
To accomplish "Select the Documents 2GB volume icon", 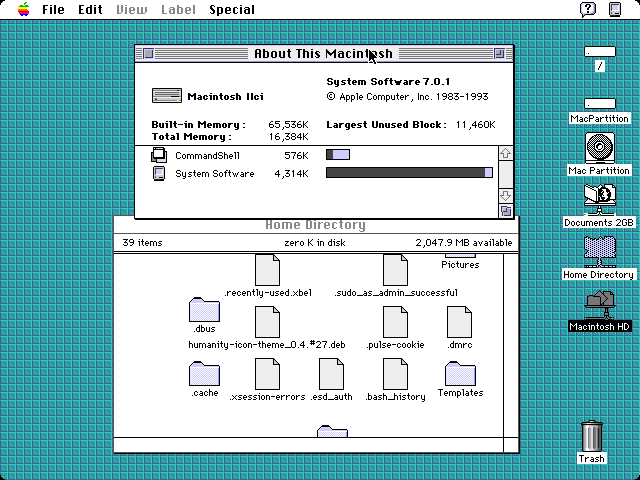I will (x=600, y=200).
